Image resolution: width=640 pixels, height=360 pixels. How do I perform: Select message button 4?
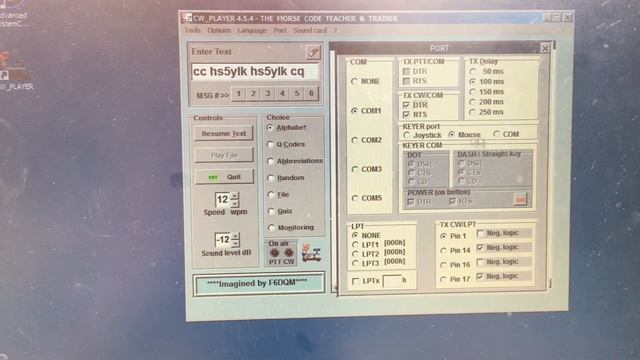(x=282, y=94)
